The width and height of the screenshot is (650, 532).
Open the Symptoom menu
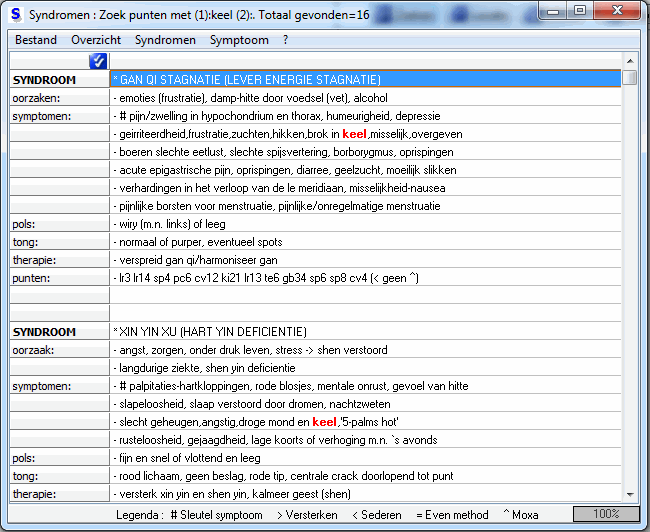tap(239, 40)
